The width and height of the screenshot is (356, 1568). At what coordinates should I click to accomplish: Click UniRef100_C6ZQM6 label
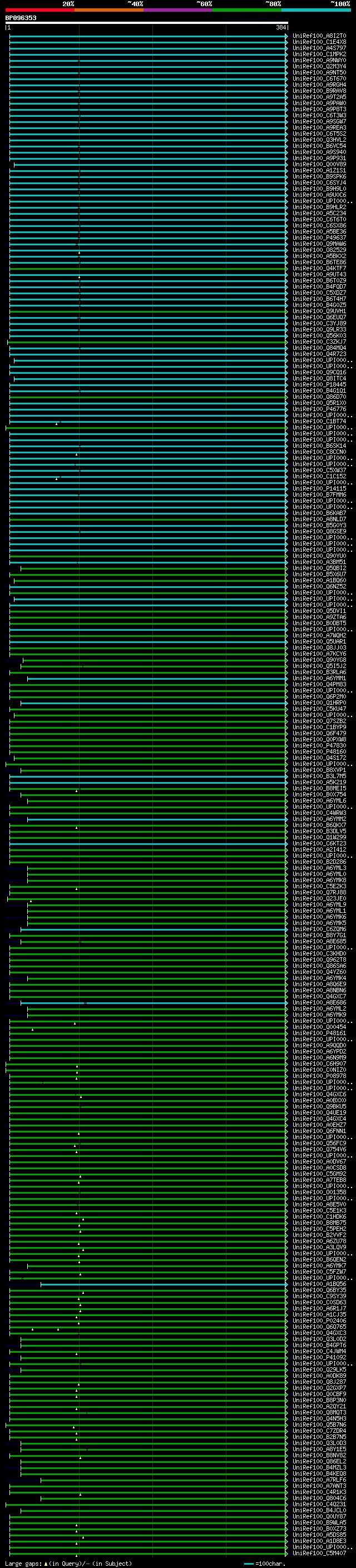click(x=319, y=929)
